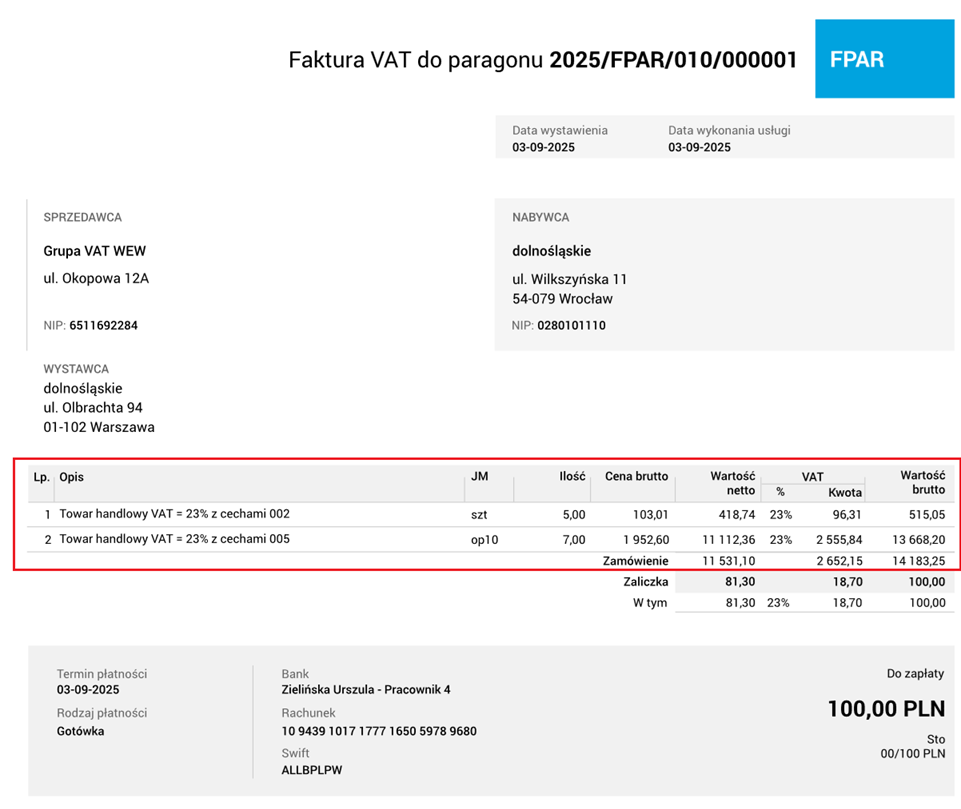Click VAT amount 2 555,84
961x809 pixels.
[840, 540]
